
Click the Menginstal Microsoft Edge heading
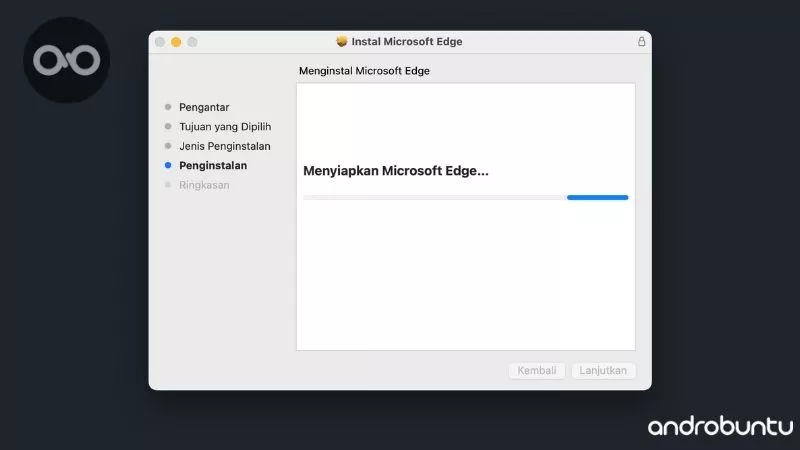[x=364, y=71]
